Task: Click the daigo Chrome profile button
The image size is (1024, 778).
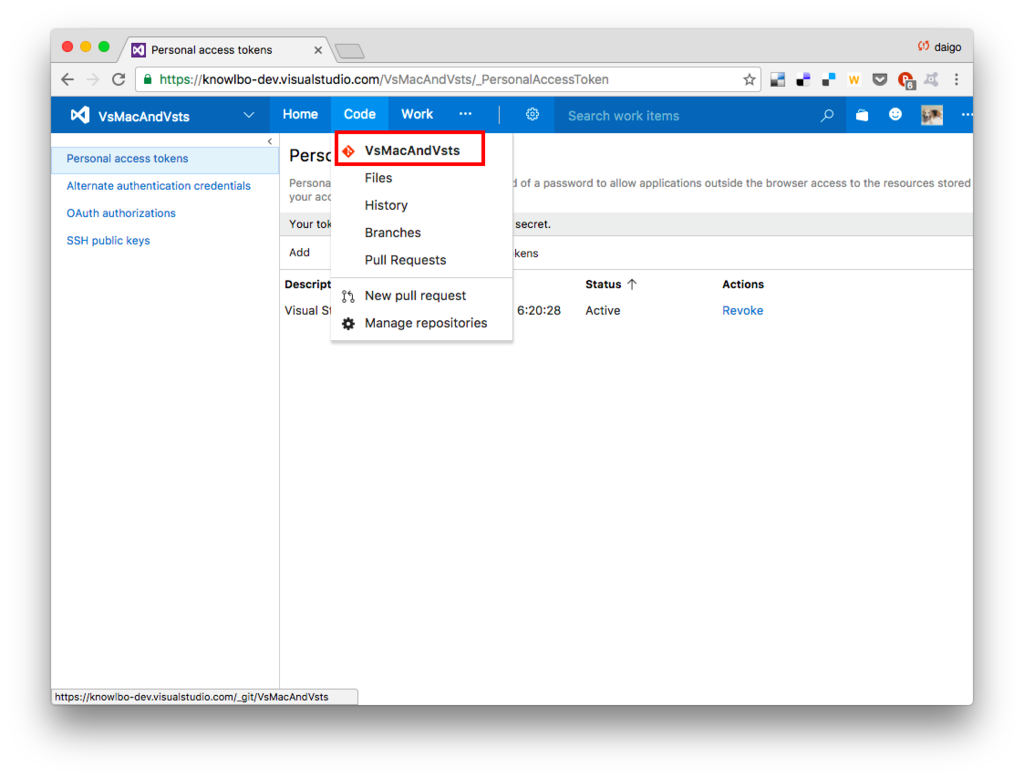Action: [939, 46]
